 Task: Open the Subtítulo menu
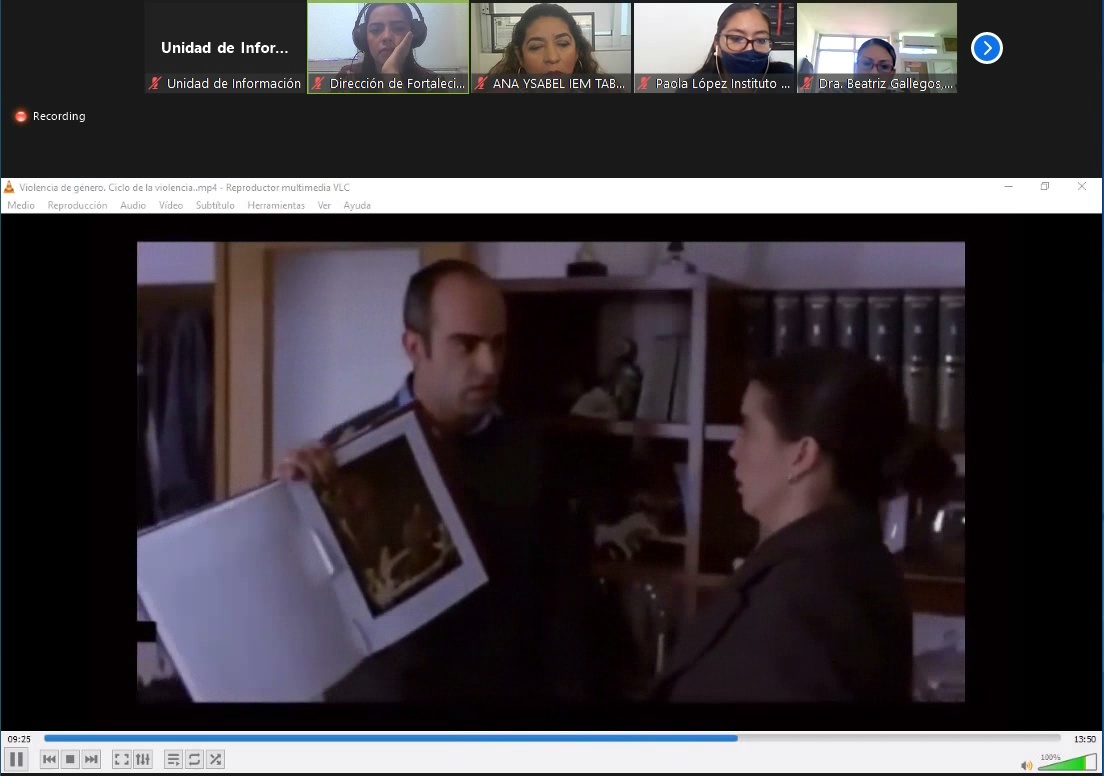(x=215, y=205)
